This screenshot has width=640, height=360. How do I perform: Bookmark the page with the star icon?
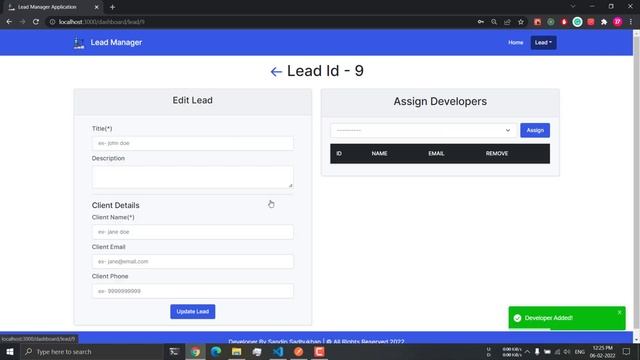tap(521, 22)
